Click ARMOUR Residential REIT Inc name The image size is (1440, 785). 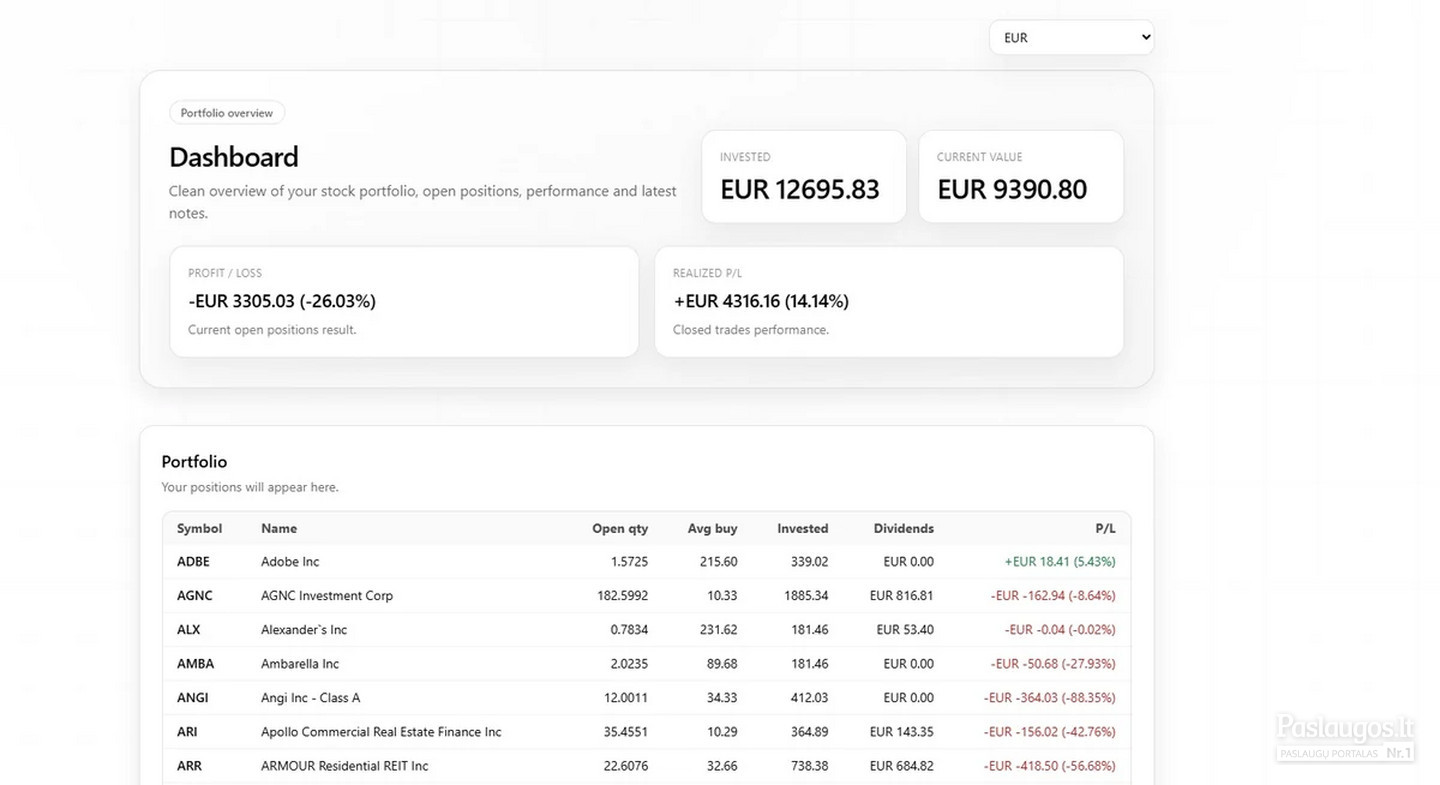coord(344,766)
